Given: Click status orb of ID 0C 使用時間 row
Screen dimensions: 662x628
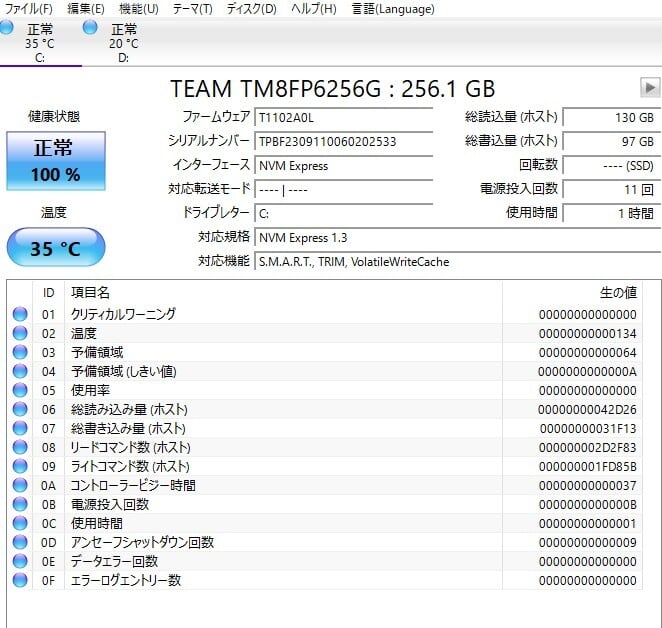Looking at the screenshot, I should pos(20,523).
